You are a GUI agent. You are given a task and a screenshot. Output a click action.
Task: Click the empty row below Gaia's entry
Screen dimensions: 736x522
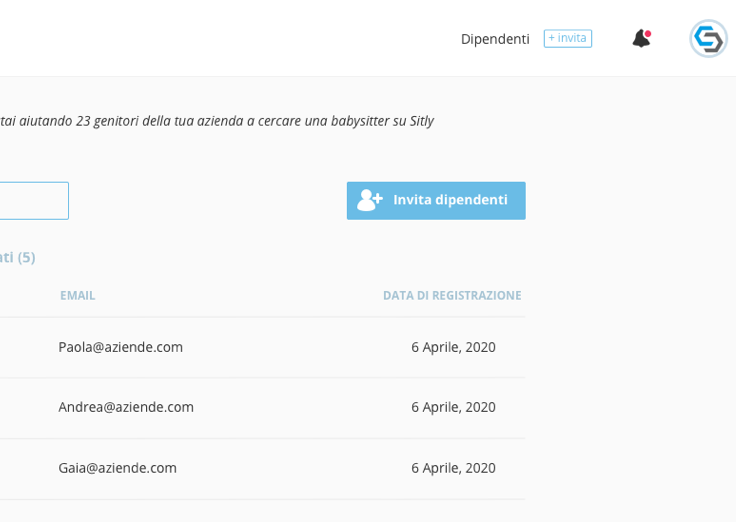point(262,511)
